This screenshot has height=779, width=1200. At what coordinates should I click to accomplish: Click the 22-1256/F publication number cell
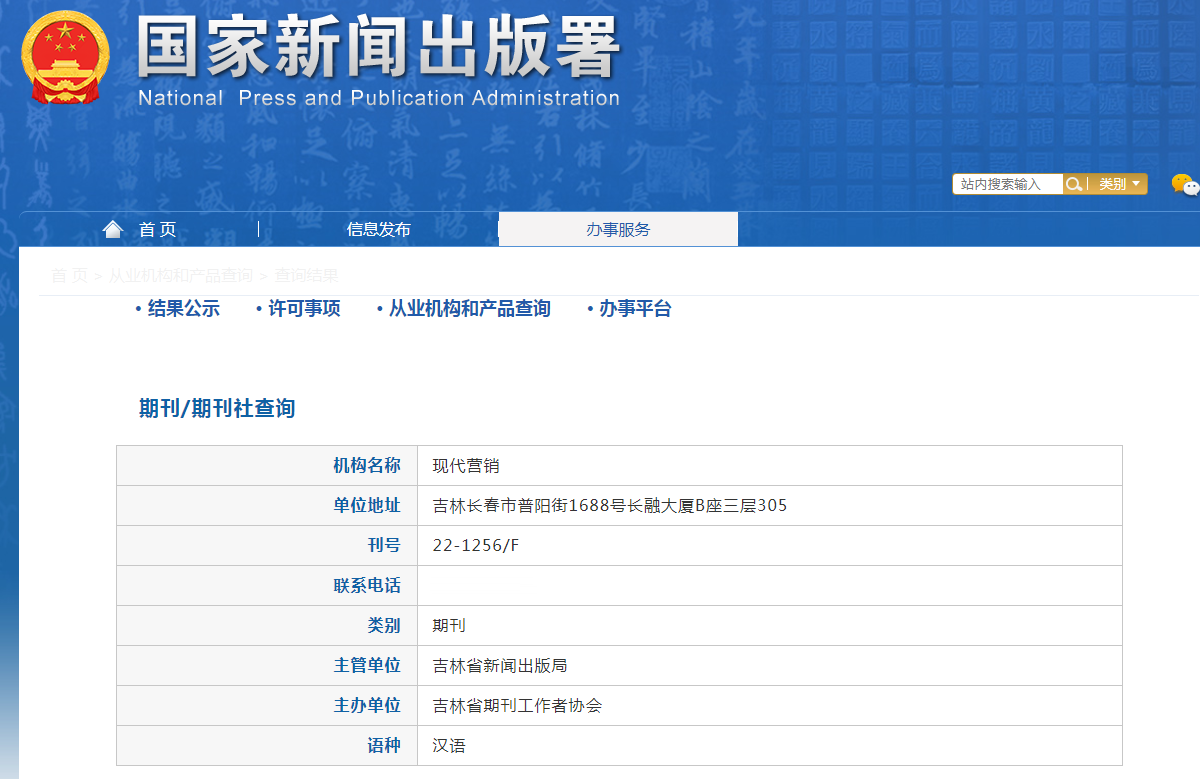pyautogui.click(x=476, y=546)
